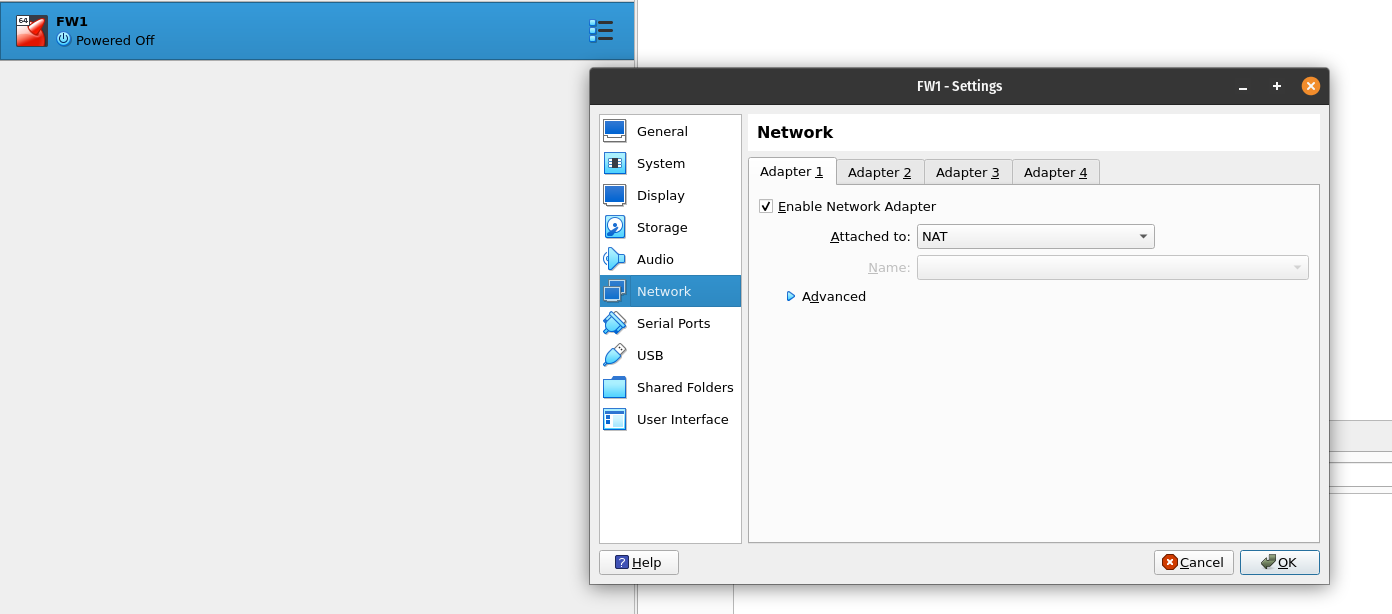The width and height of the screenshot is (1392, 614).
Task: Switch to the Adapter 1 tab
Action: point(791,171)
